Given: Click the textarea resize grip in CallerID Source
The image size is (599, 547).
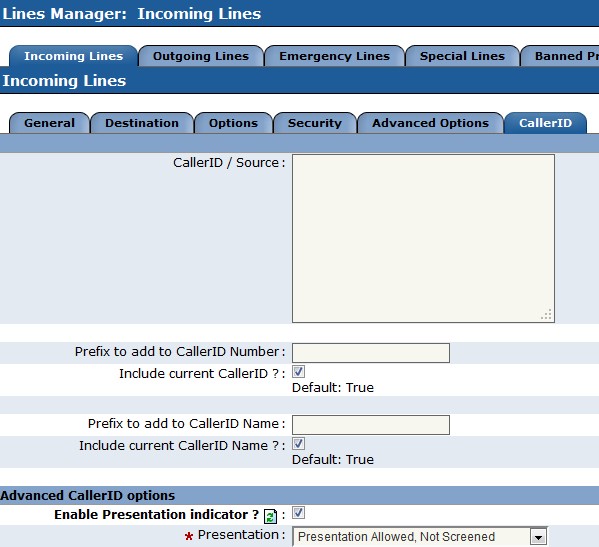Looking at the screenshot, I should (x=547, y=314).
